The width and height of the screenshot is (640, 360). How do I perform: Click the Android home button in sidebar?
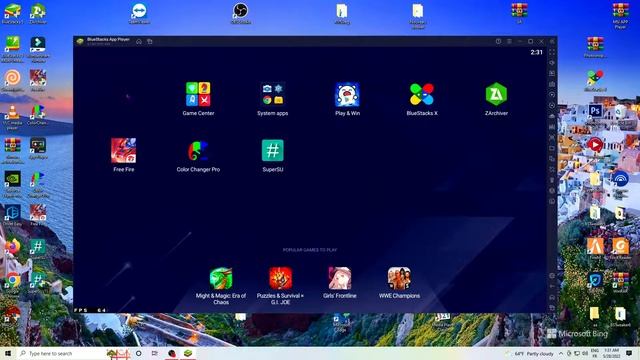point(552,297)
